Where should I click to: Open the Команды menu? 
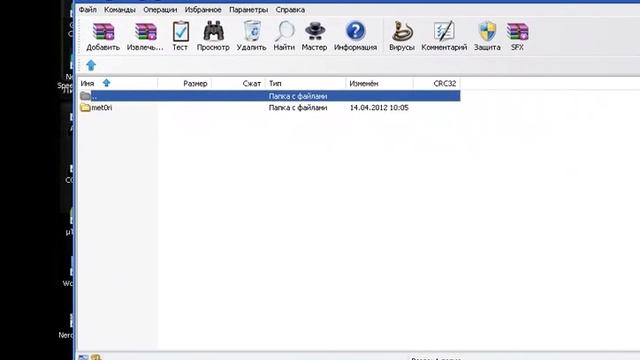pyautogui.click(x=120, y=9)
